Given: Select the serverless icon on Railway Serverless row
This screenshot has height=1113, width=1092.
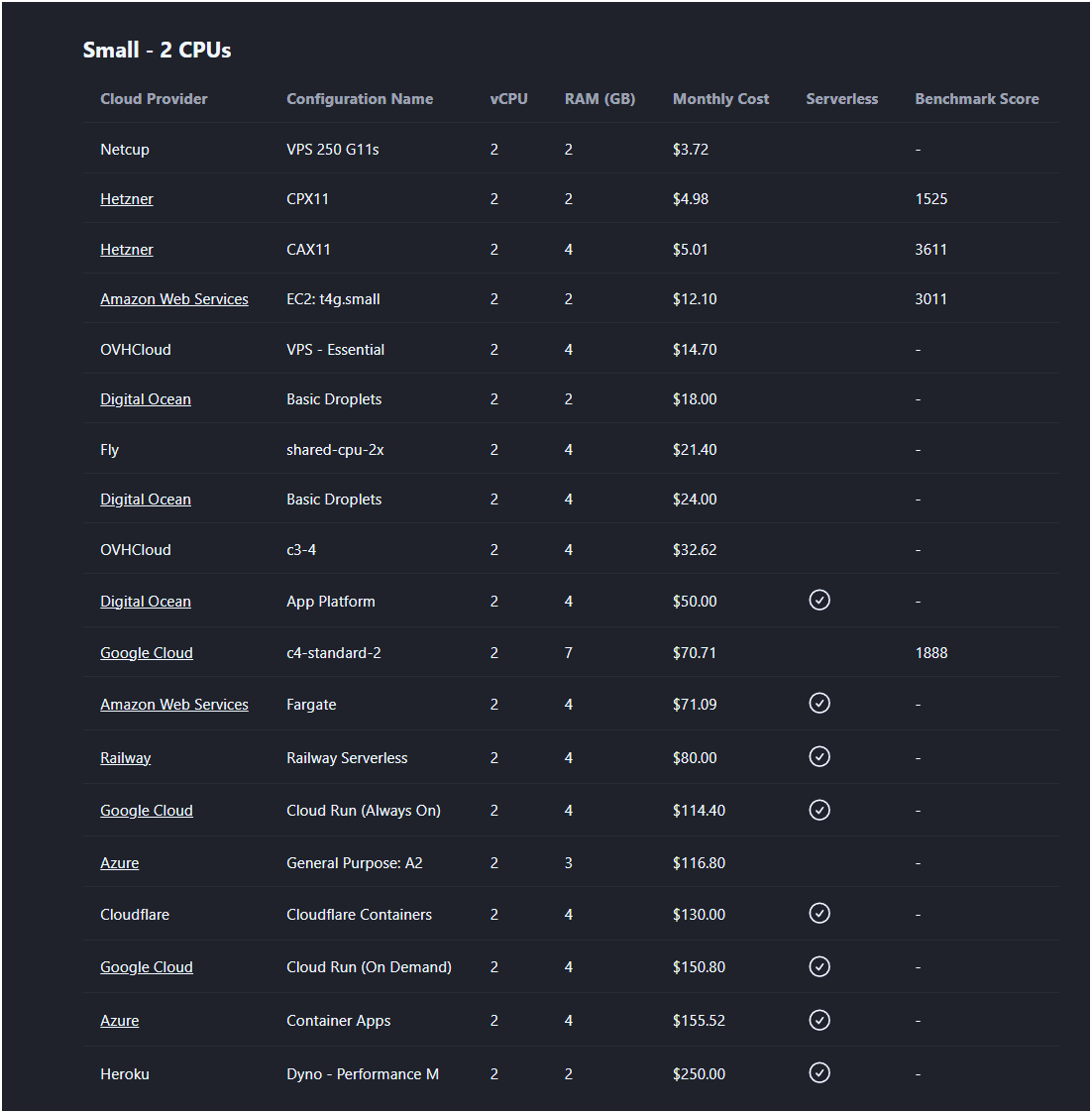Looking at the screenshot, I should click(819, 756).
